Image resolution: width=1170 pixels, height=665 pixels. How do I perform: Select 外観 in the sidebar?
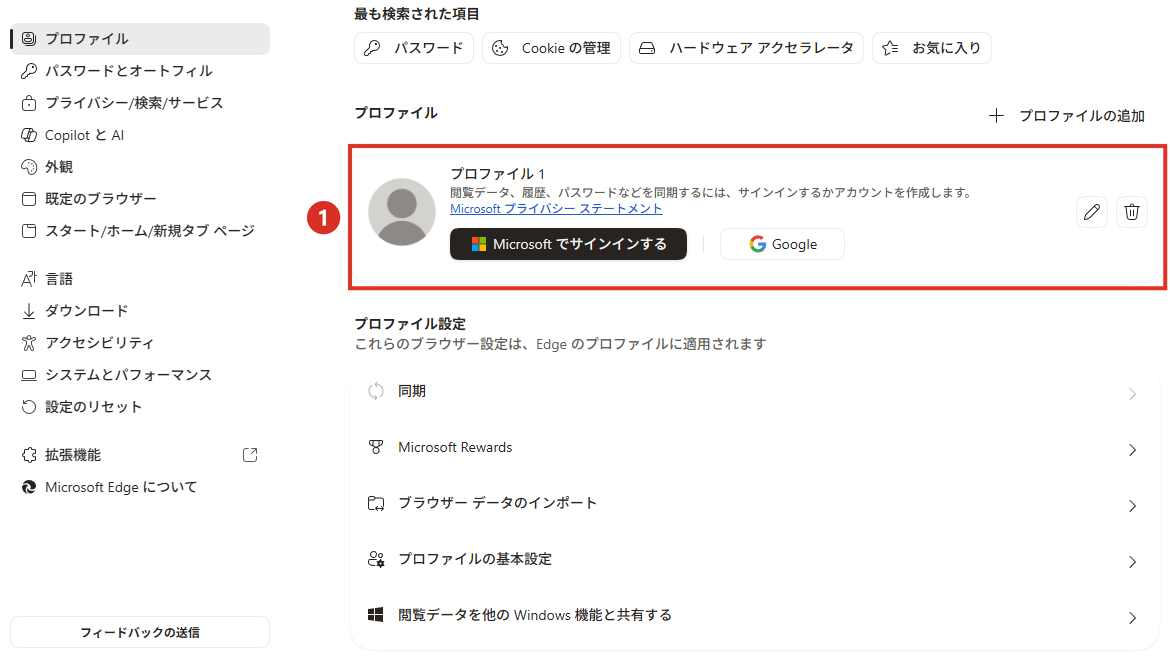tap(140, 167)
